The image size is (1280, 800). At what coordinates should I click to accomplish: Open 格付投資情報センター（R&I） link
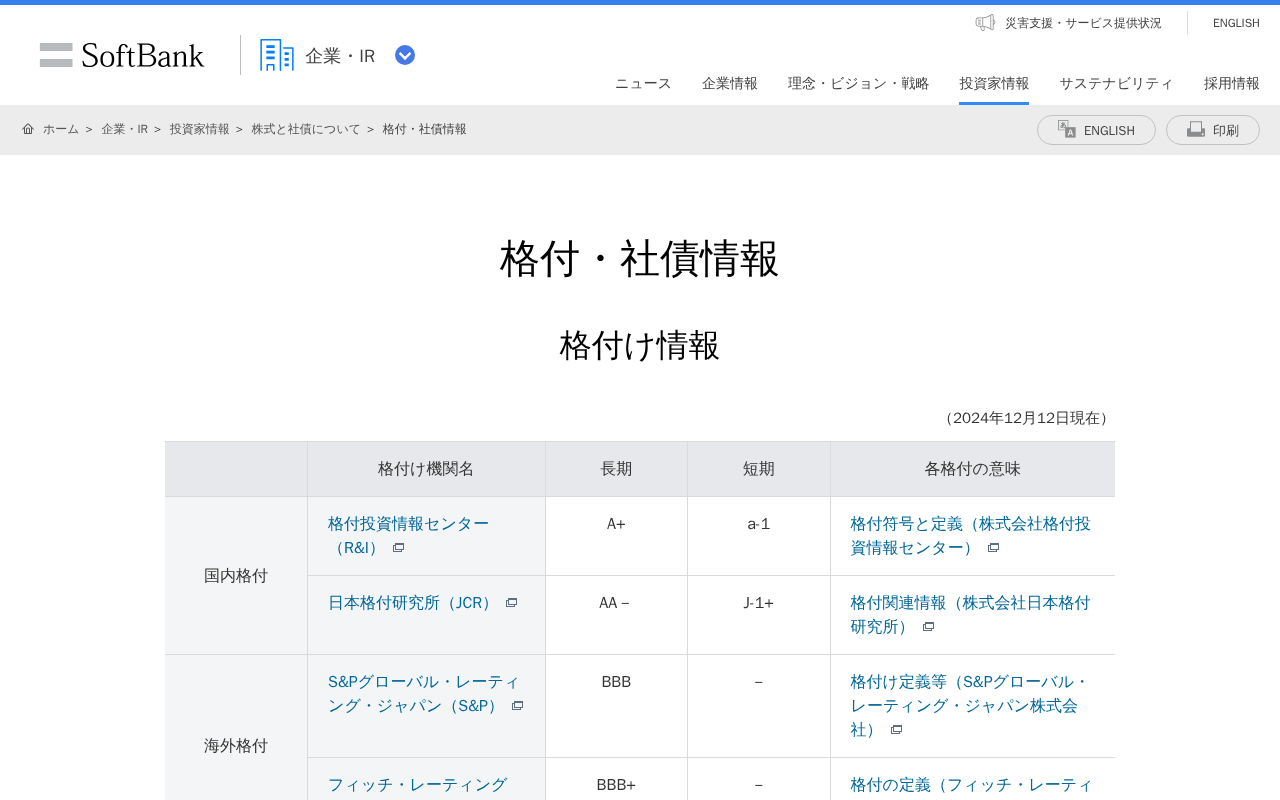pyautogui.click(x=408, y=535)
